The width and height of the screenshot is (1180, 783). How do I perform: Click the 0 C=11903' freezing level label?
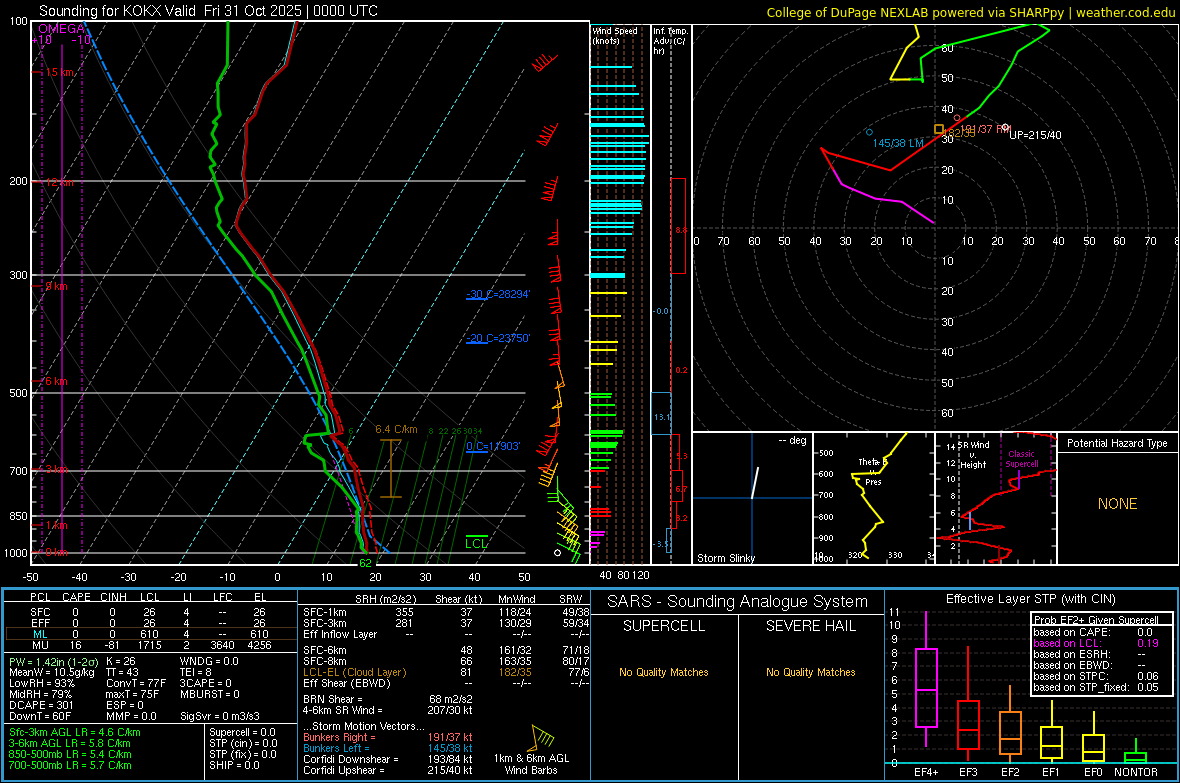point(493,446)
